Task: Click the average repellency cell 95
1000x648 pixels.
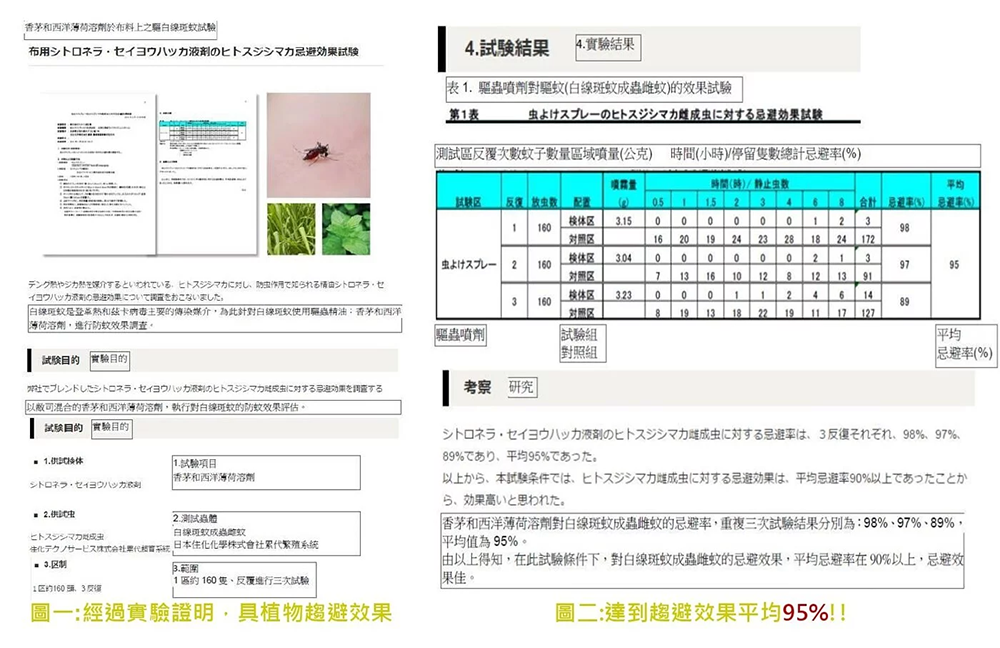Action: 954,265
